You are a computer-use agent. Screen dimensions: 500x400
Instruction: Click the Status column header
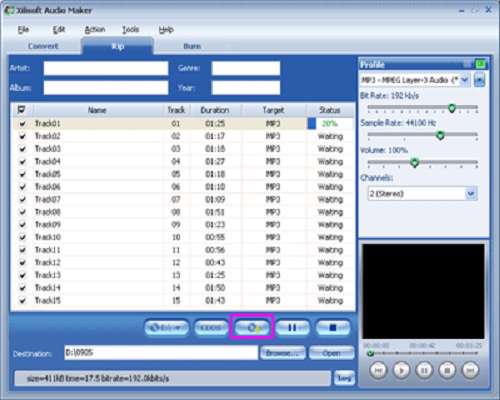coord(330,110)
